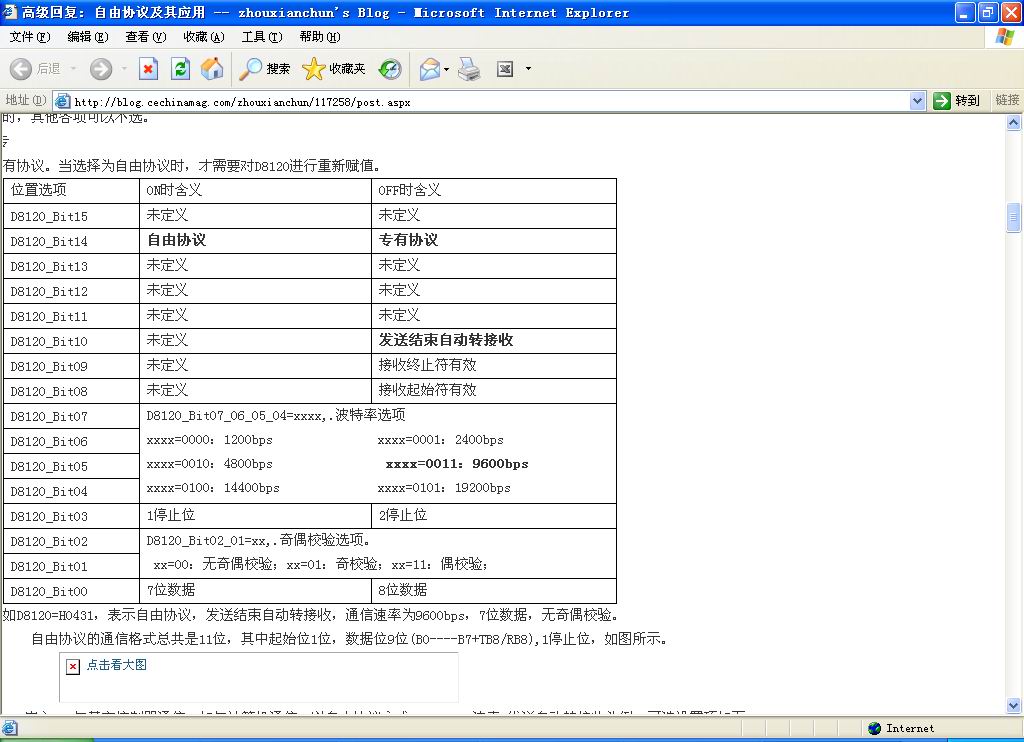Stop page loading with red X icon
1024x742 pixels.
pos(148,69)
